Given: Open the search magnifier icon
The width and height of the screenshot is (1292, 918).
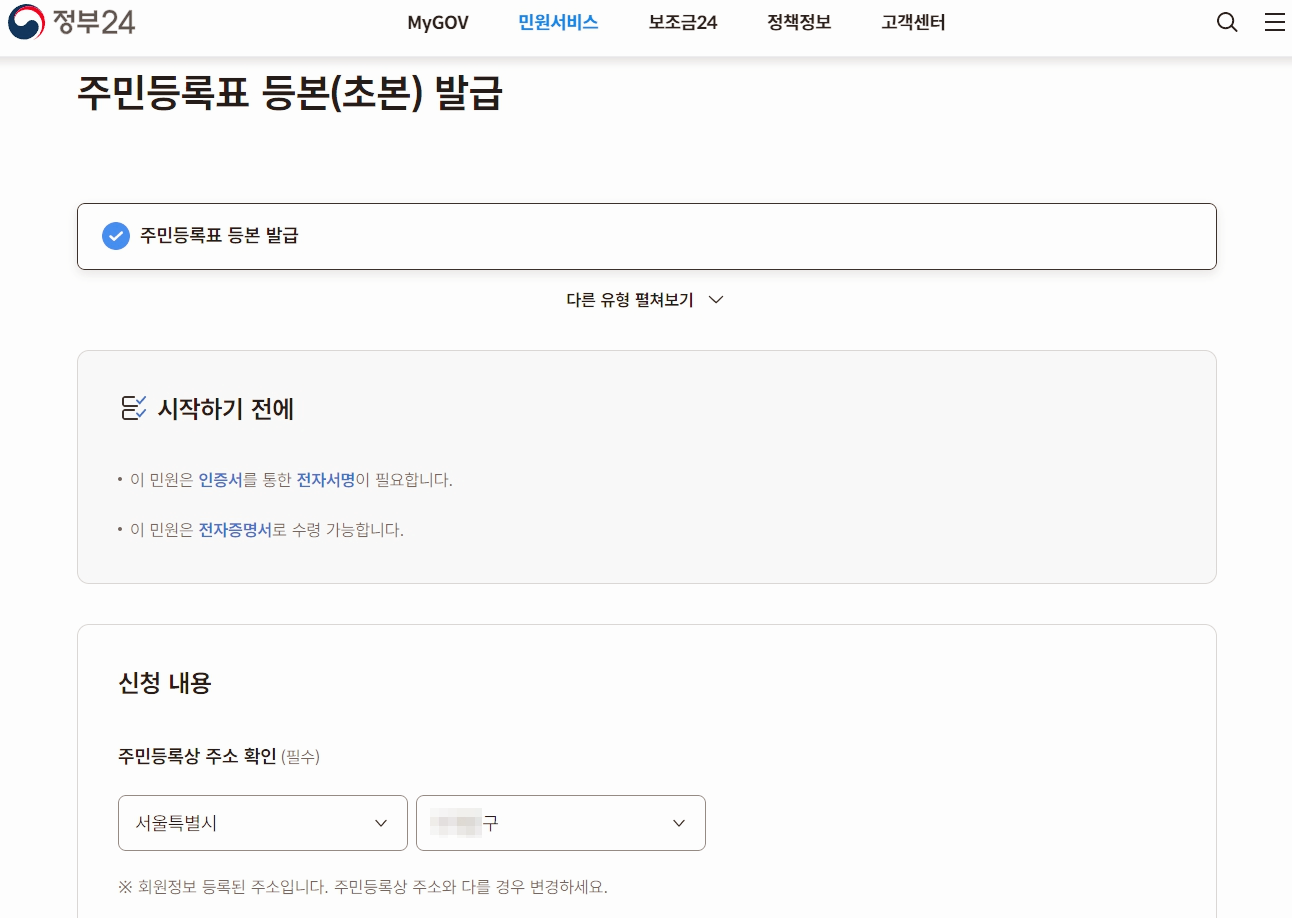Looking at the screenshot, I should [x=1227, y=21].
